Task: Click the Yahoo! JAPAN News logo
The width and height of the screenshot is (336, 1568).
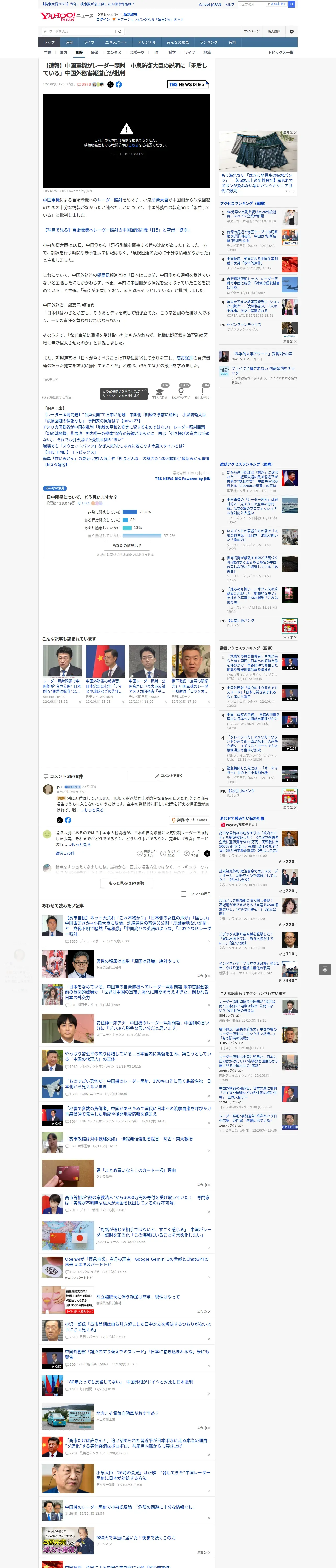Action: point(67,16)
